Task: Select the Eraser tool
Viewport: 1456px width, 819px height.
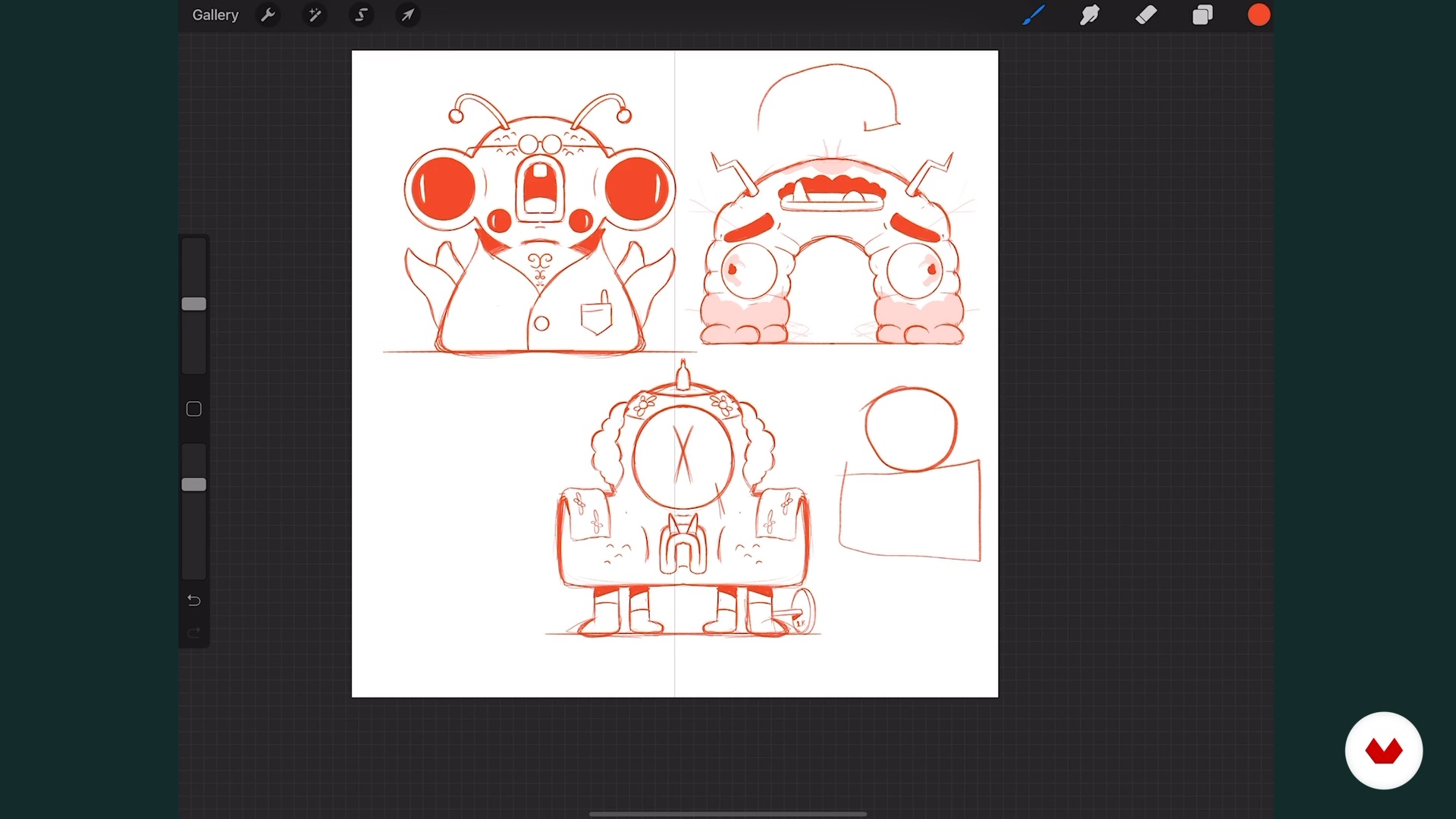Action: pyautogui.click(x=1146, y=15)
